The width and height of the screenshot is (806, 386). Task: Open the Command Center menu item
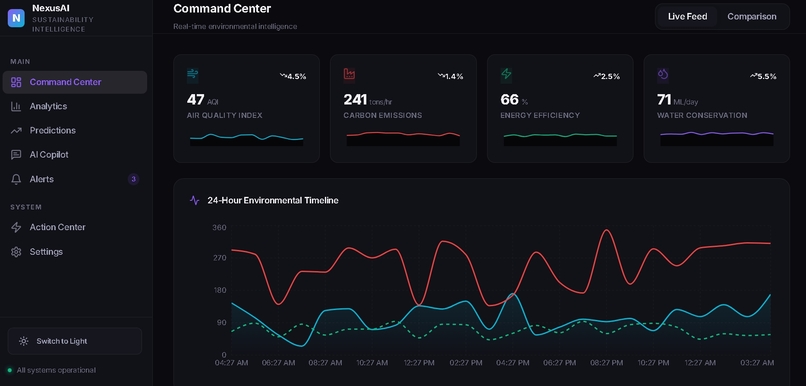[75, 82]
